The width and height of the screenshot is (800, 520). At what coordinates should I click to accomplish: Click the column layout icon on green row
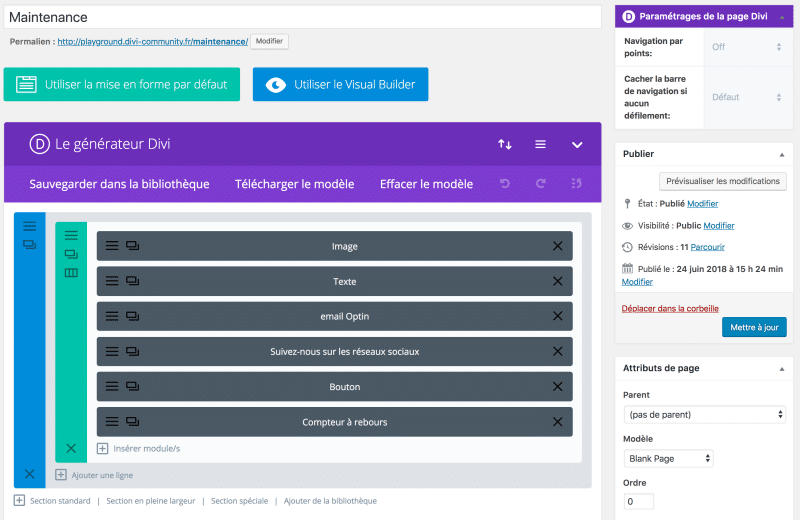(x=71, y=273)
